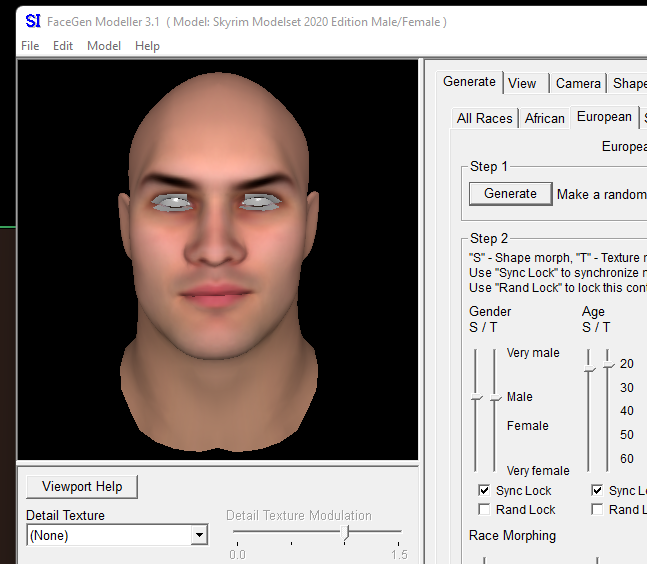Switch to the Shape tab
The height and width of the screenshot is (564, 647).
click(628, 83)
